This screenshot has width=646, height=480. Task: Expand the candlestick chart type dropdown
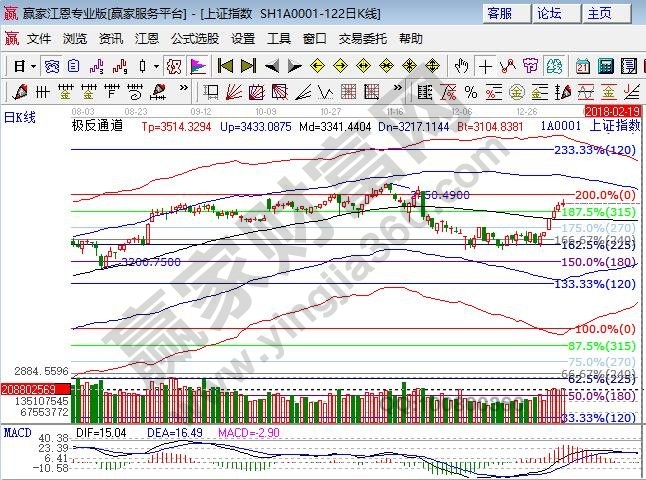[155, 66]
